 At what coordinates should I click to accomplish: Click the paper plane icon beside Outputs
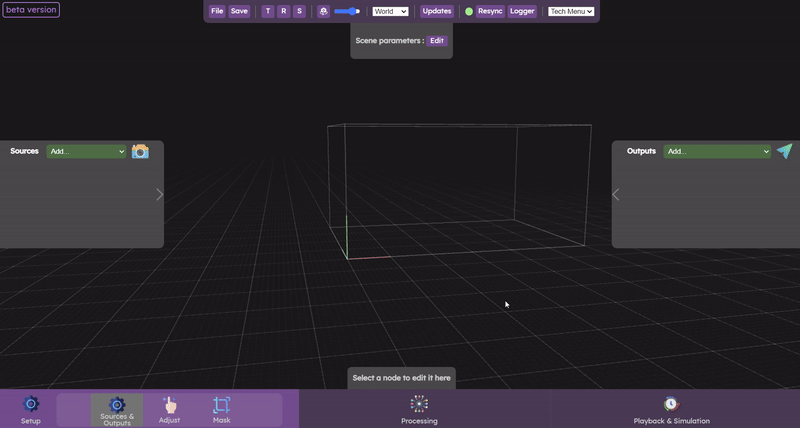tap(785, 151)
